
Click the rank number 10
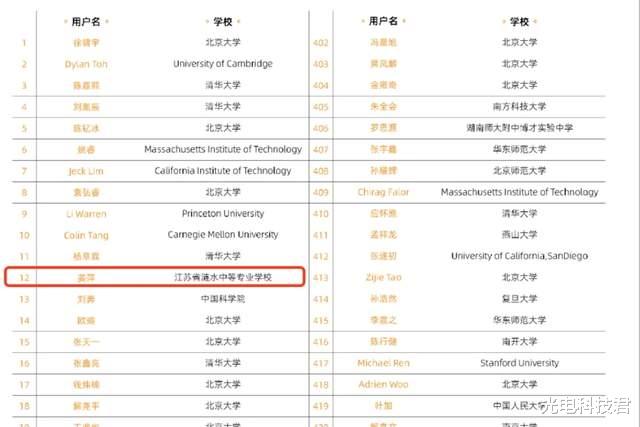click(24, 236)
